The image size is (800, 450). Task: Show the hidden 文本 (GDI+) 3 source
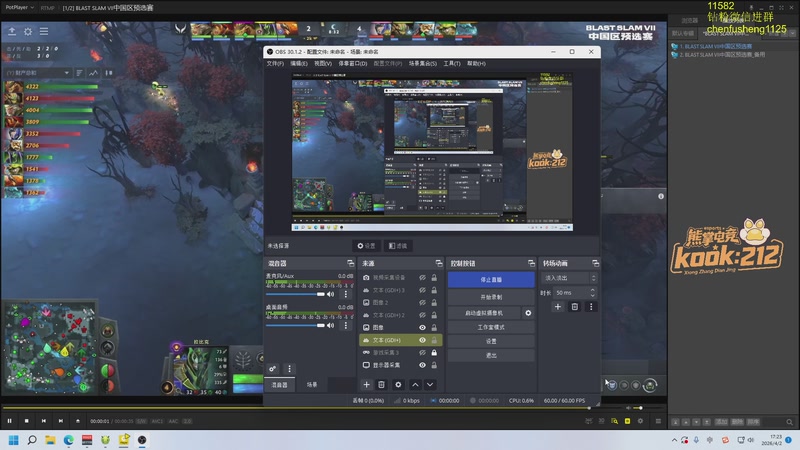point(422,290)
